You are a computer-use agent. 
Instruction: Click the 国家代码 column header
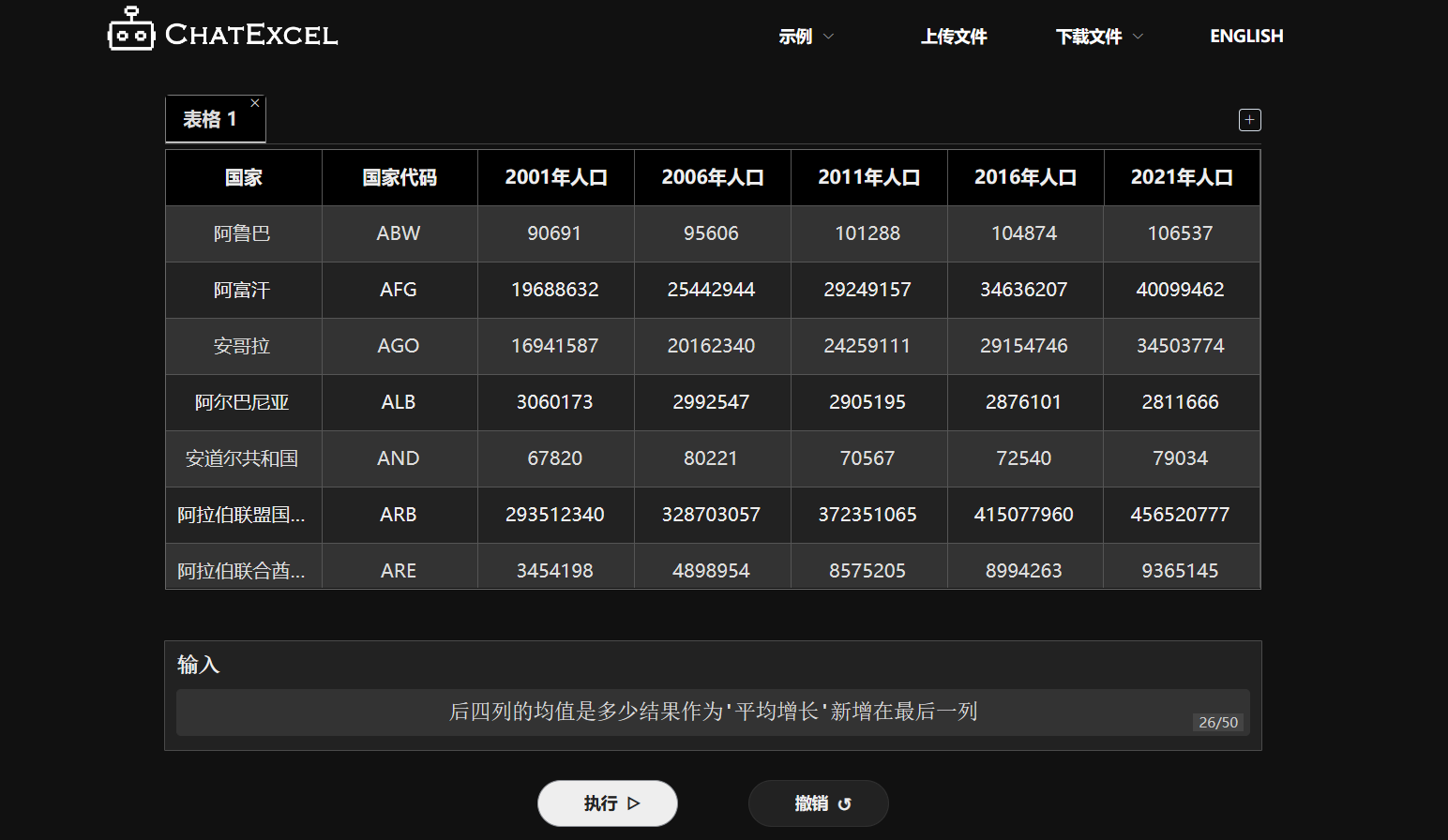point(400,177)
